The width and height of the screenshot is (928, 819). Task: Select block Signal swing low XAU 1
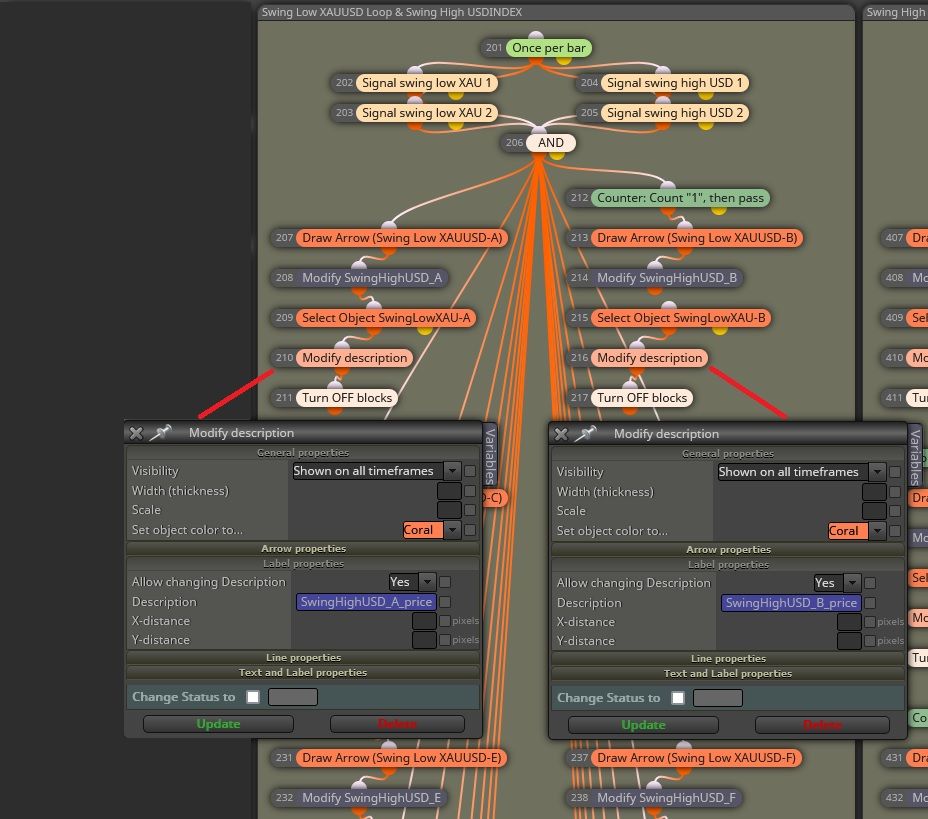click(x=427, y=83)
